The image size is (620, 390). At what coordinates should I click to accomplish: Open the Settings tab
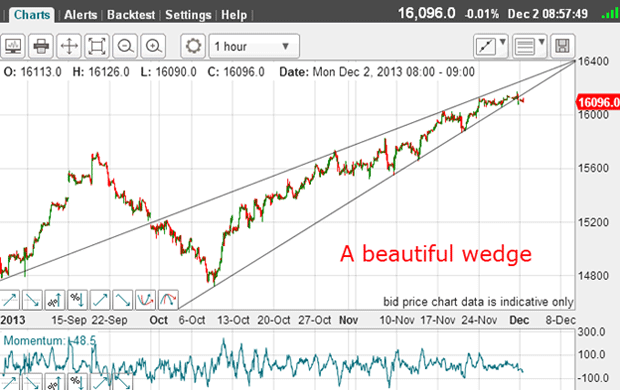tap(188, 15)
